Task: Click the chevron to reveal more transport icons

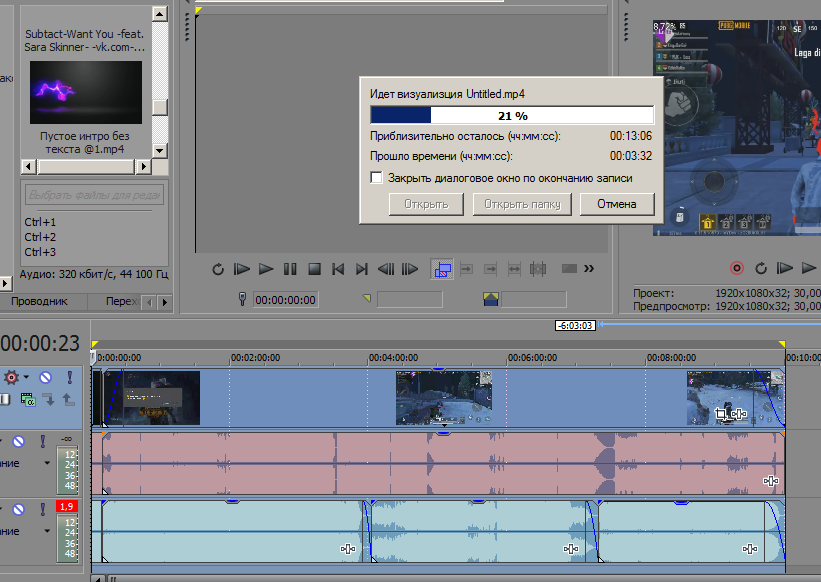Action: point(590,270)
